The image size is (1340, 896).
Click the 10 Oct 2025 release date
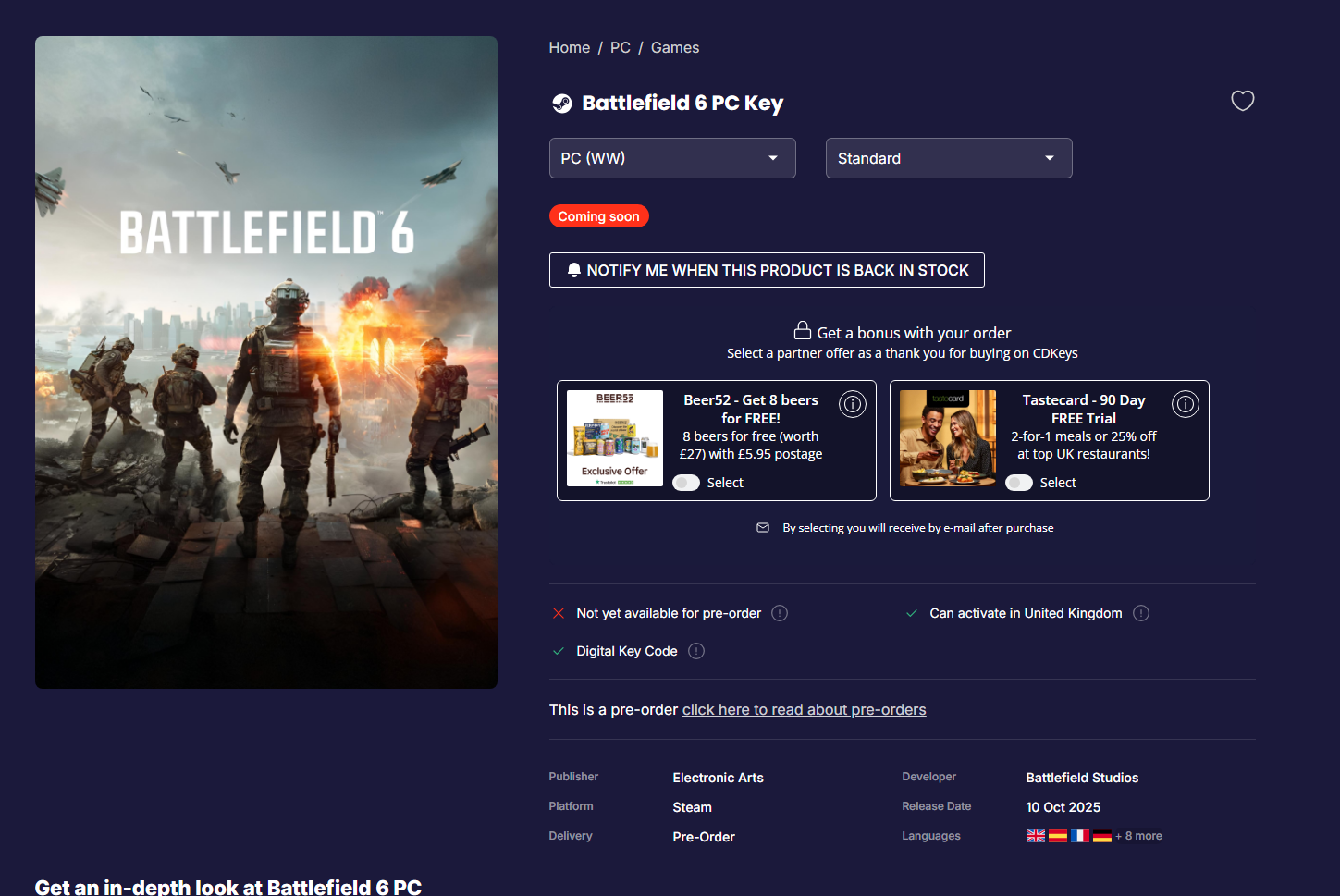(x=1063, y=807)
